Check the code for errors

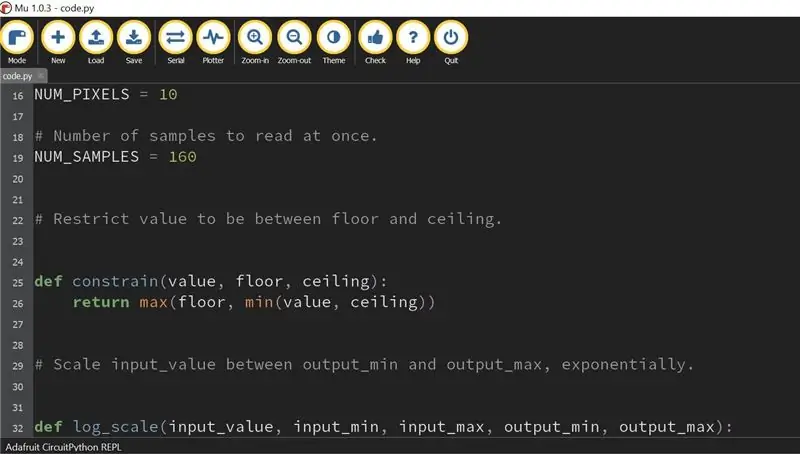click(376, 42)
